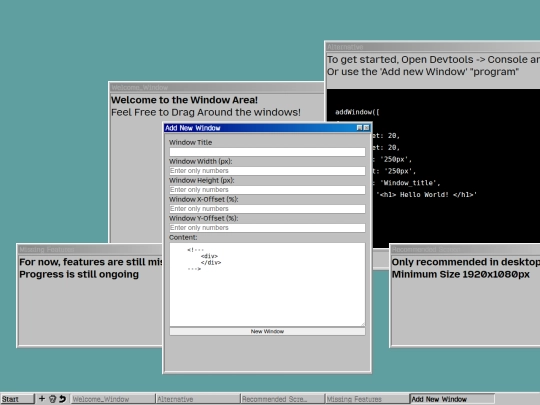This screenshot has width=540, height=405.
Task: Click the Recommended Screen window title bar
Action: coord(465,249)
